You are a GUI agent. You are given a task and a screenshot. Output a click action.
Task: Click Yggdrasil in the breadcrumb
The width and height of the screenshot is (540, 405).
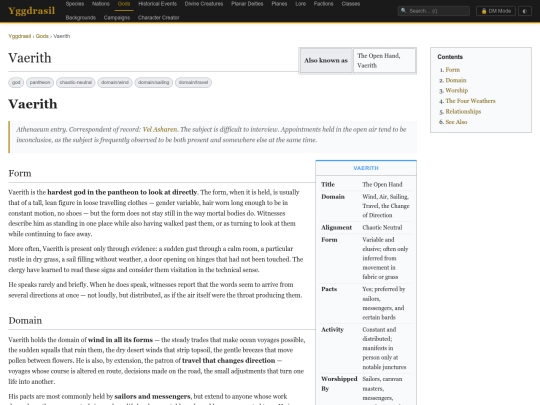click(x=20, y=36)
